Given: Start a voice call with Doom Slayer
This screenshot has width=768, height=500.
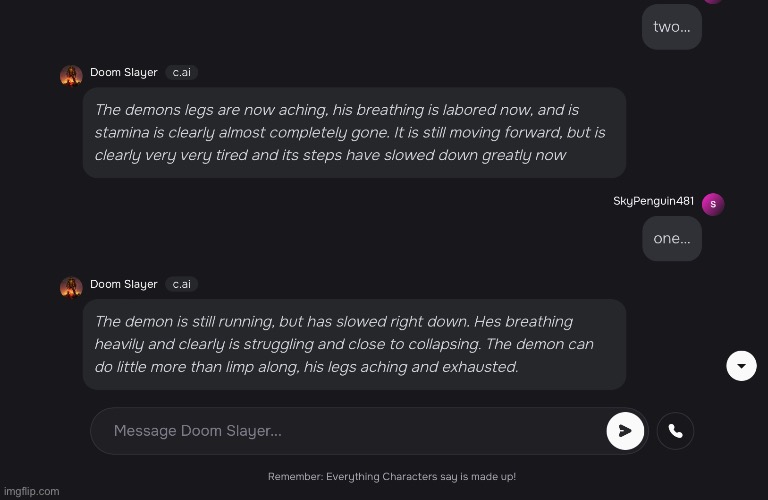Looking at the screenshot, I should point(675,431).
